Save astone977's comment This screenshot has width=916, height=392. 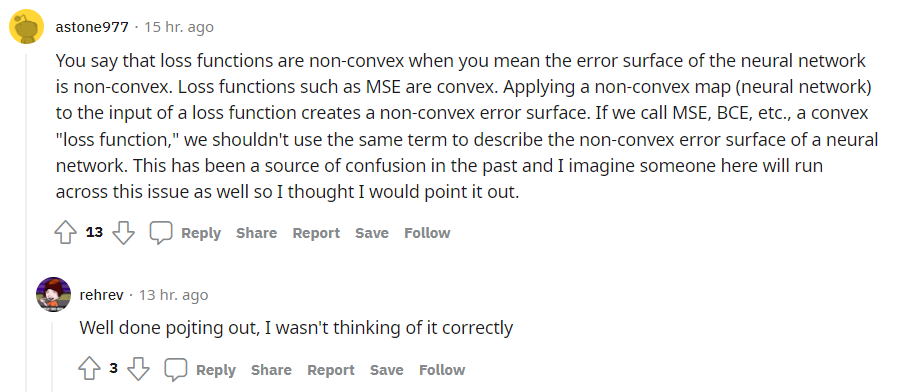coord(372,233)
